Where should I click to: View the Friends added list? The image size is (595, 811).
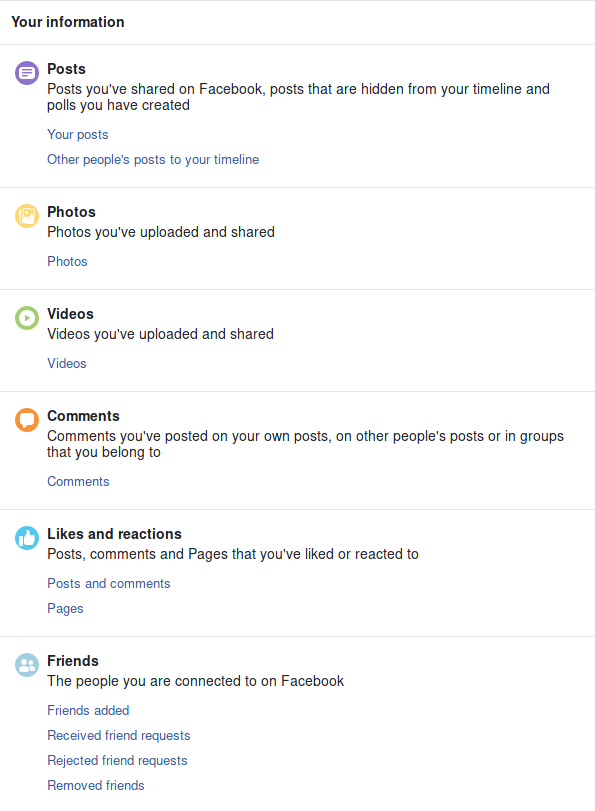coord(88,710)
